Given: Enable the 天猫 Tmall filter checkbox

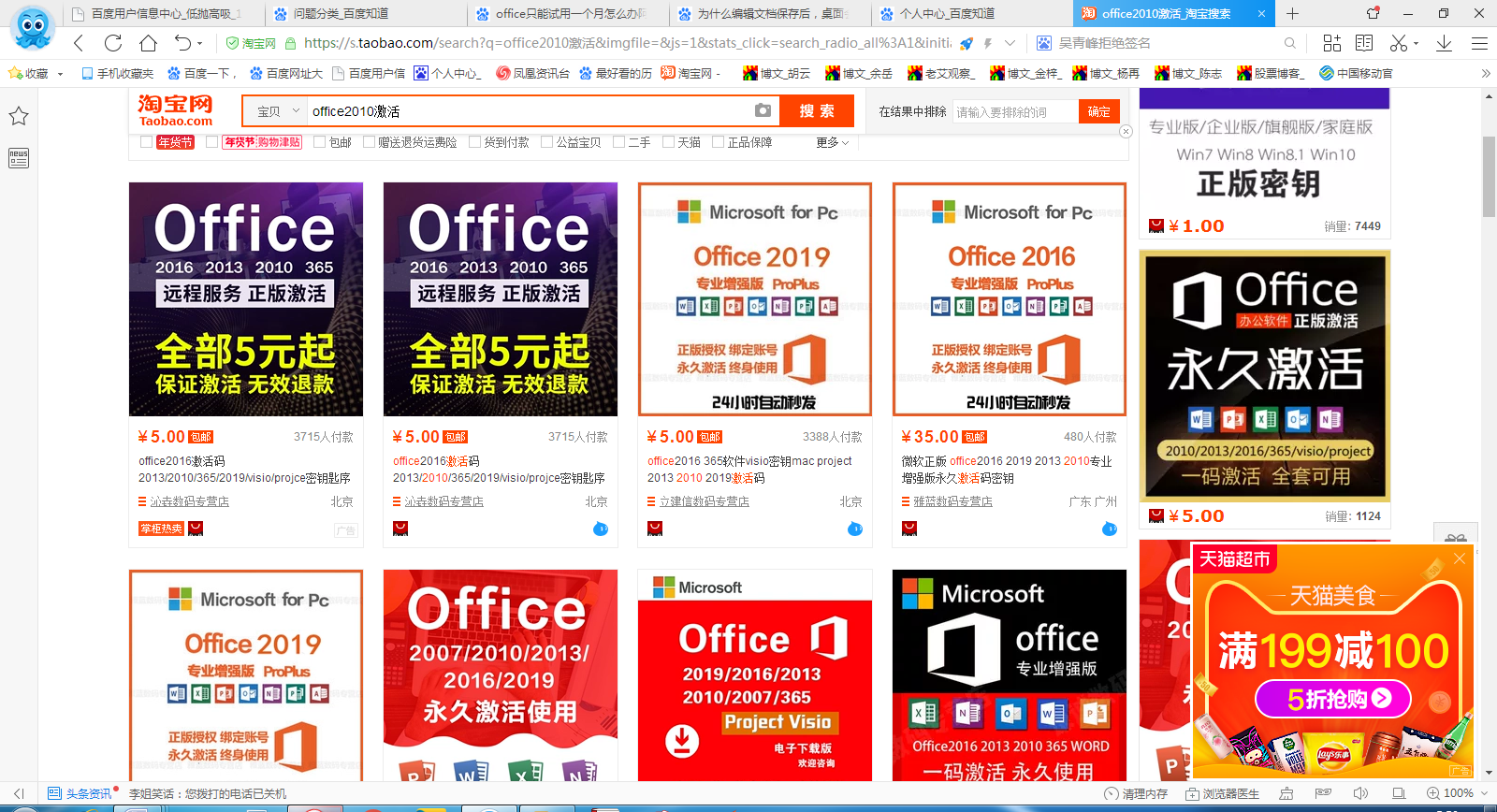Looking at the screenshot, I should pos(668,142).
